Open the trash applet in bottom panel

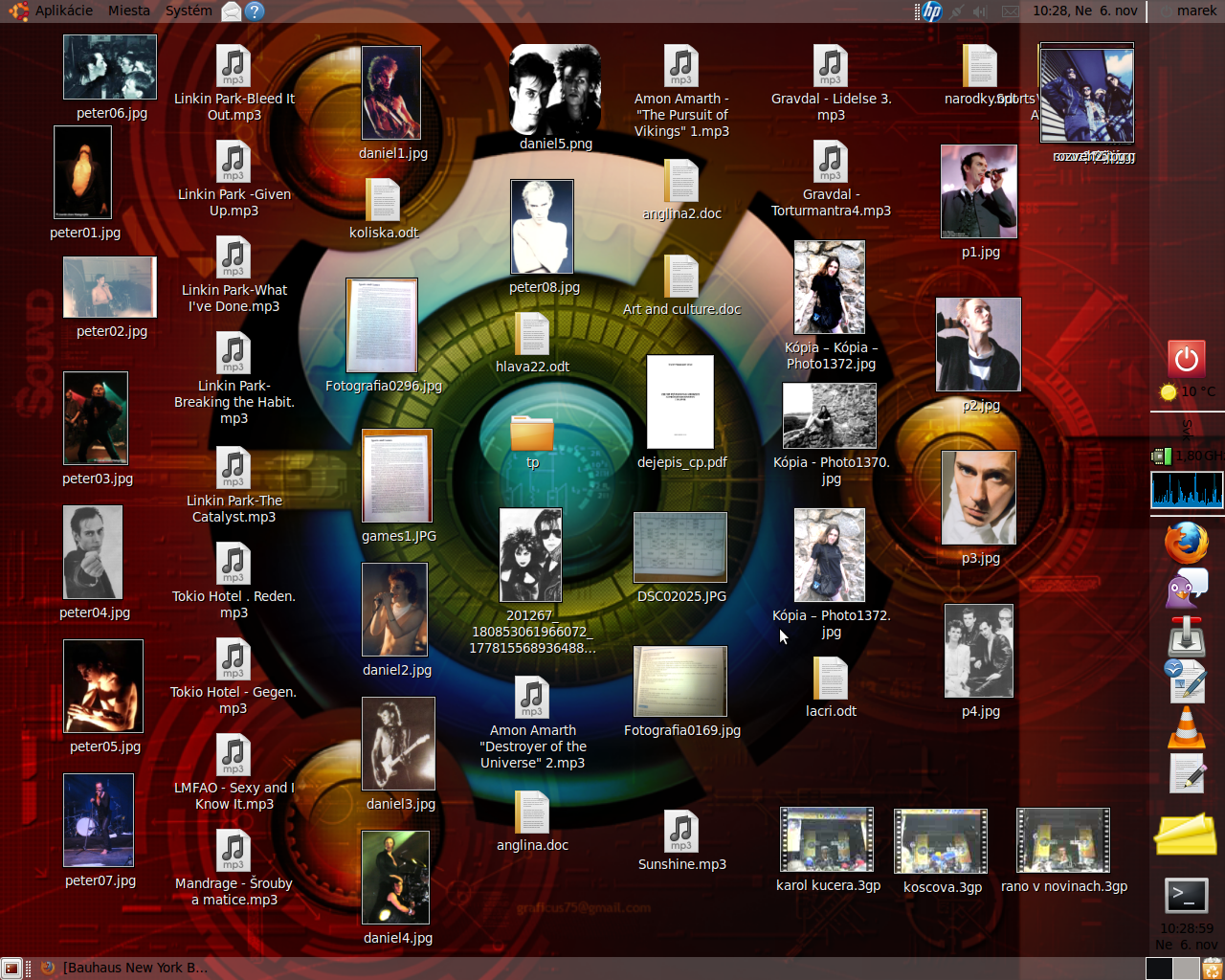tap(1213, 969)
